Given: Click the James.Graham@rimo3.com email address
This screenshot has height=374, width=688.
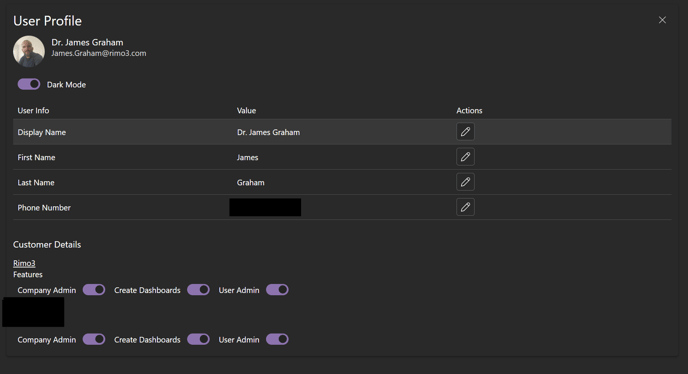Looking at the screenshot, I should point(99,53).
